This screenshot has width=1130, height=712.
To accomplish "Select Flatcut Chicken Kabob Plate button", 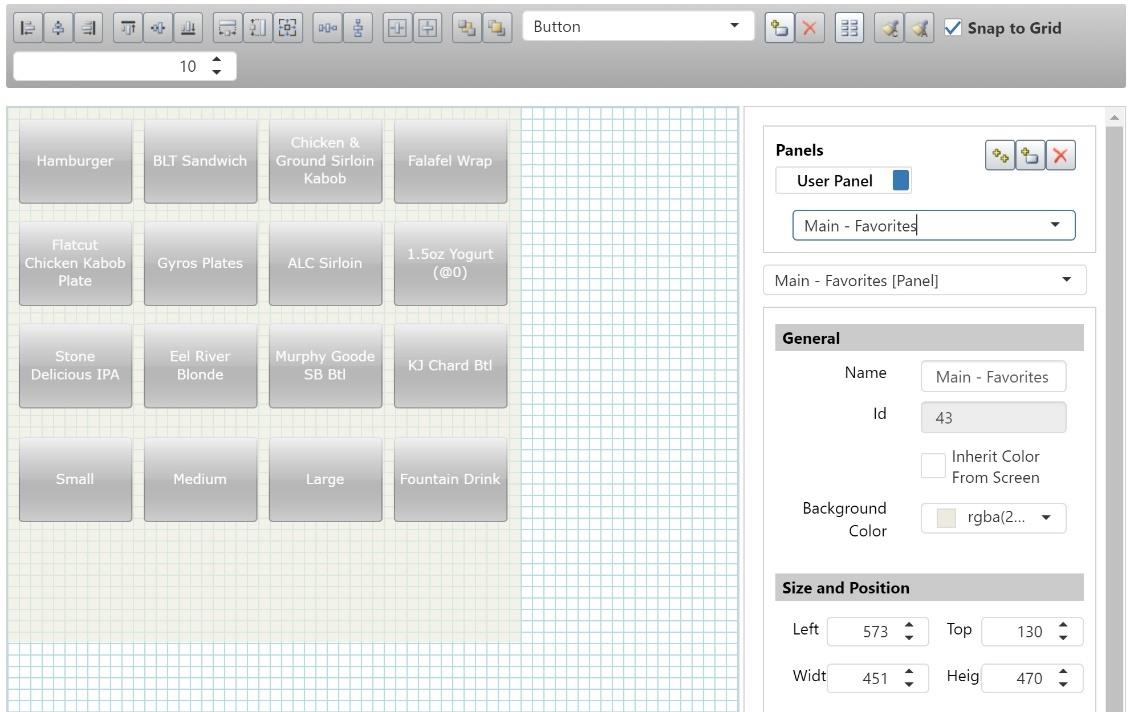I will pyautogui.click(x=75, y=263).
